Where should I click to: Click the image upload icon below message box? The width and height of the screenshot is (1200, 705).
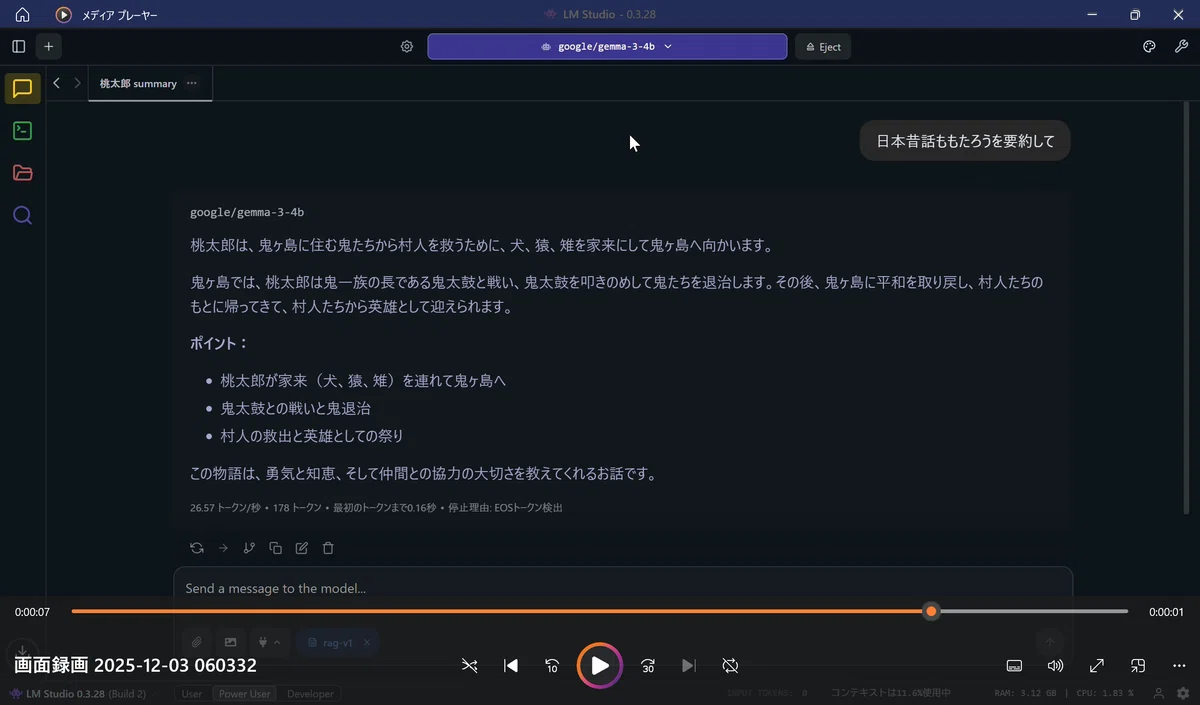[230, 642]
